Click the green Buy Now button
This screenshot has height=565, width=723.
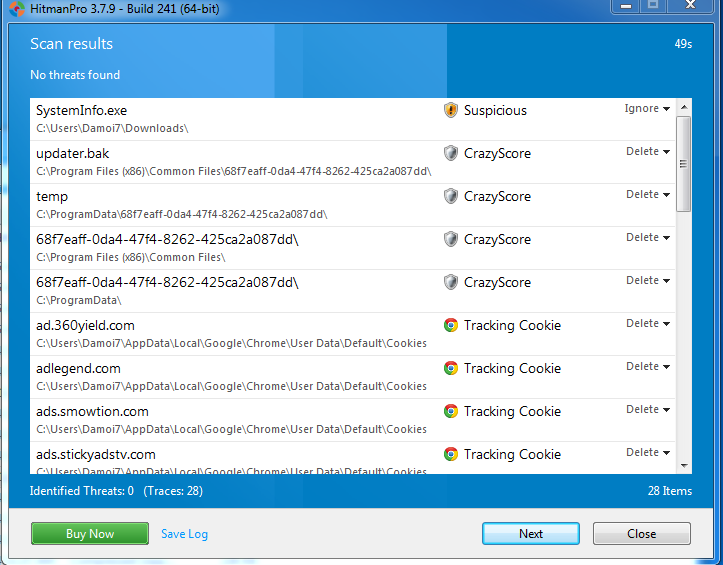coord(90,534)
